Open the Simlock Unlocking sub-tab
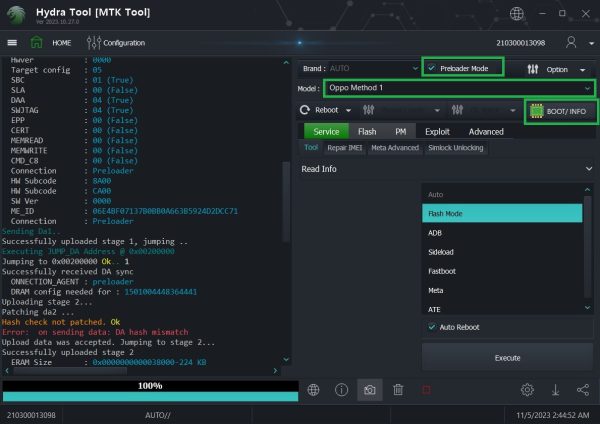600x424 pixels. point(455,148)
